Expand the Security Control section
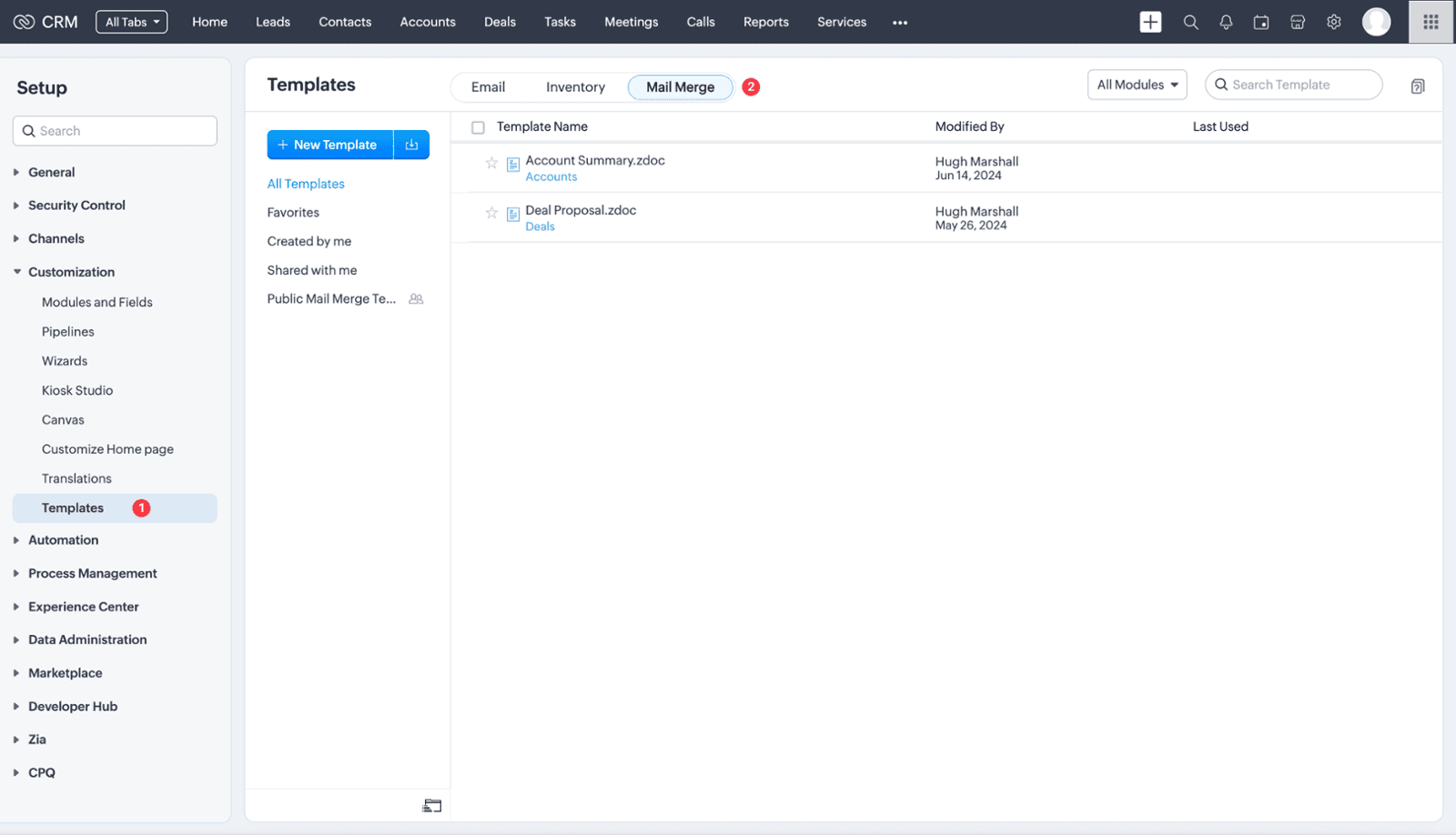 76,206
